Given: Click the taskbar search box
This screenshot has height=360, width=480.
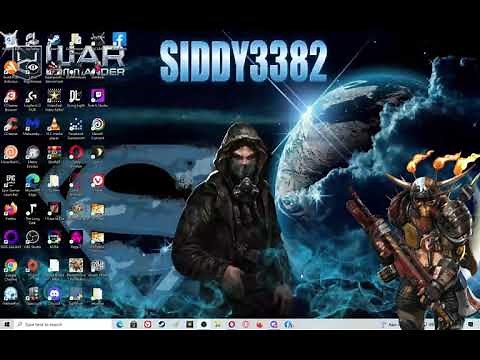Looking at the screenshot, I should point(62,324).
